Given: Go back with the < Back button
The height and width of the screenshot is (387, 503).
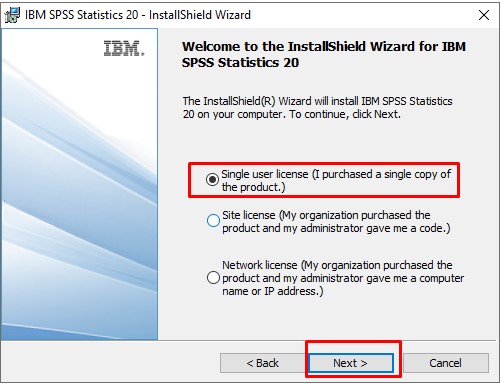Looking at the screenshot, I should click(x=262, y=363).
